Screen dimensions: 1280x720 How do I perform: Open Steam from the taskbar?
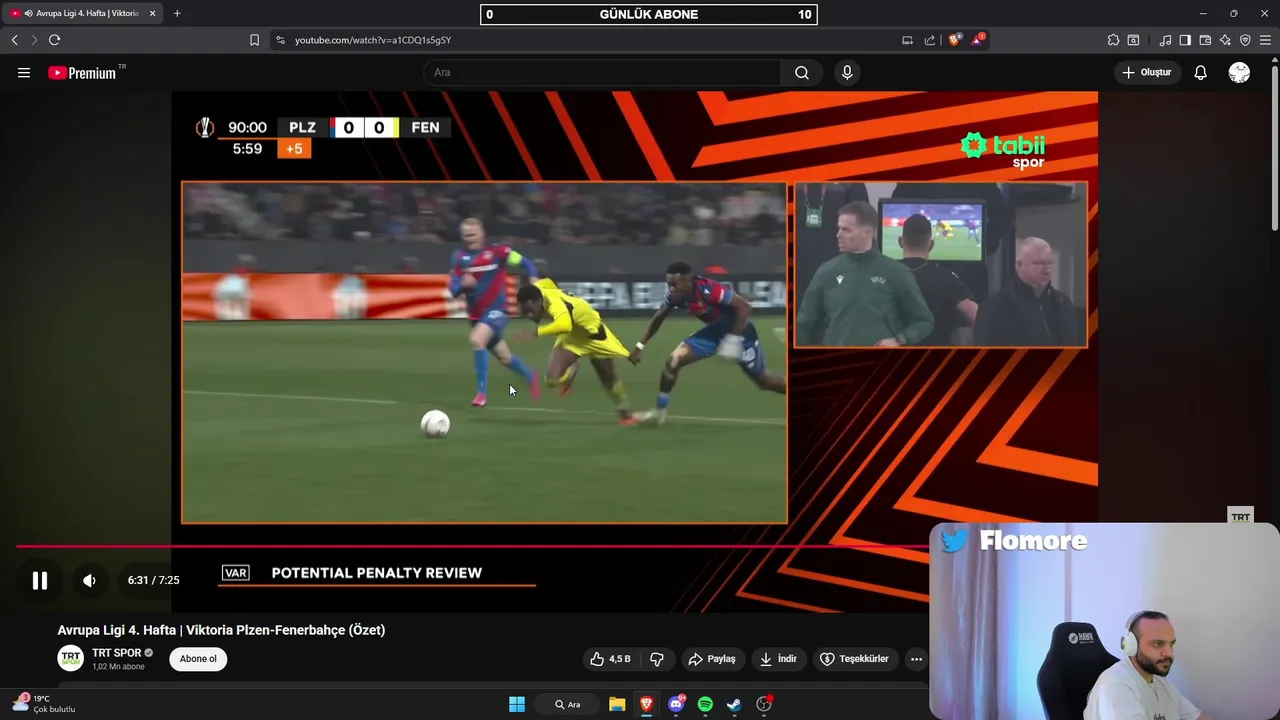click(x=734, y=704)
